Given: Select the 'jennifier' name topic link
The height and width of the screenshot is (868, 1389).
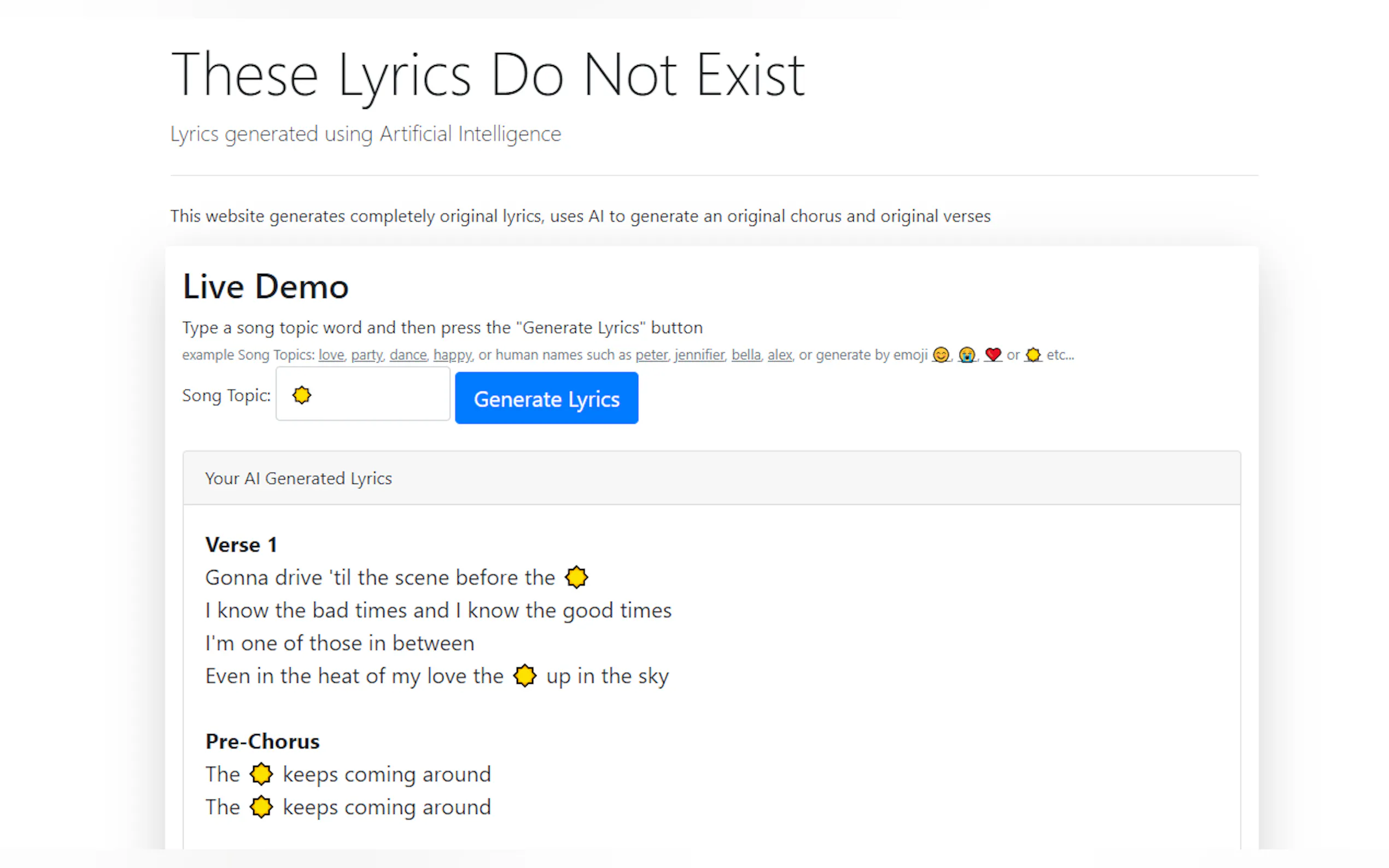Looking at the screenshot, I should tap(699, 355).
